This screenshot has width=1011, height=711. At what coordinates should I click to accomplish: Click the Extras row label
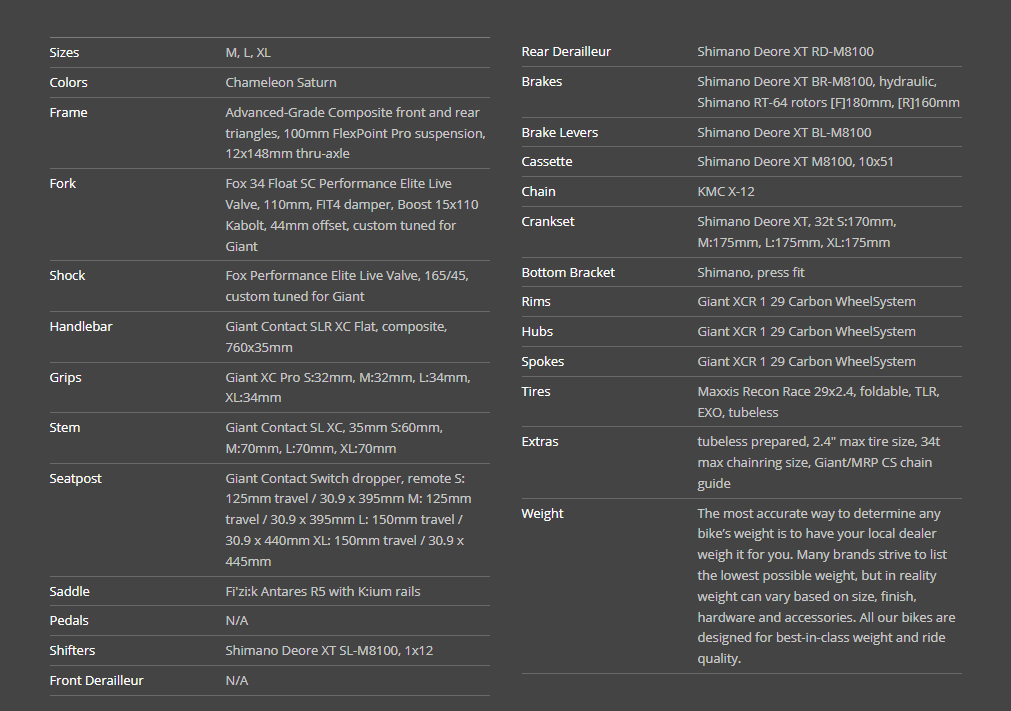[540, 441]
